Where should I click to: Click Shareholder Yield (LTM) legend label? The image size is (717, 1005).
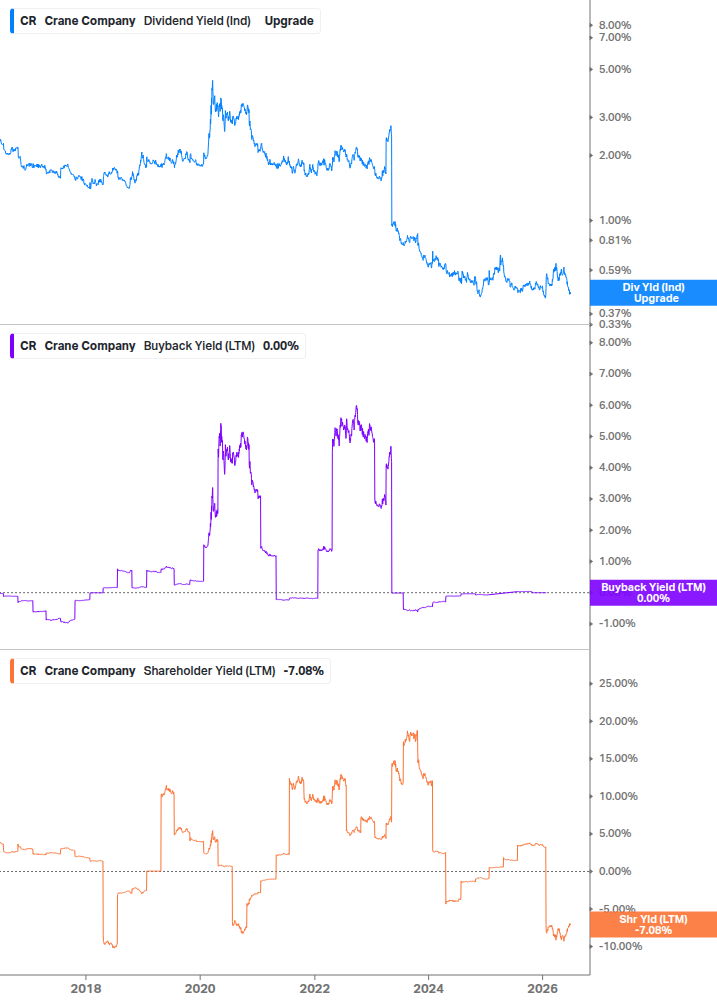point(210,671)
